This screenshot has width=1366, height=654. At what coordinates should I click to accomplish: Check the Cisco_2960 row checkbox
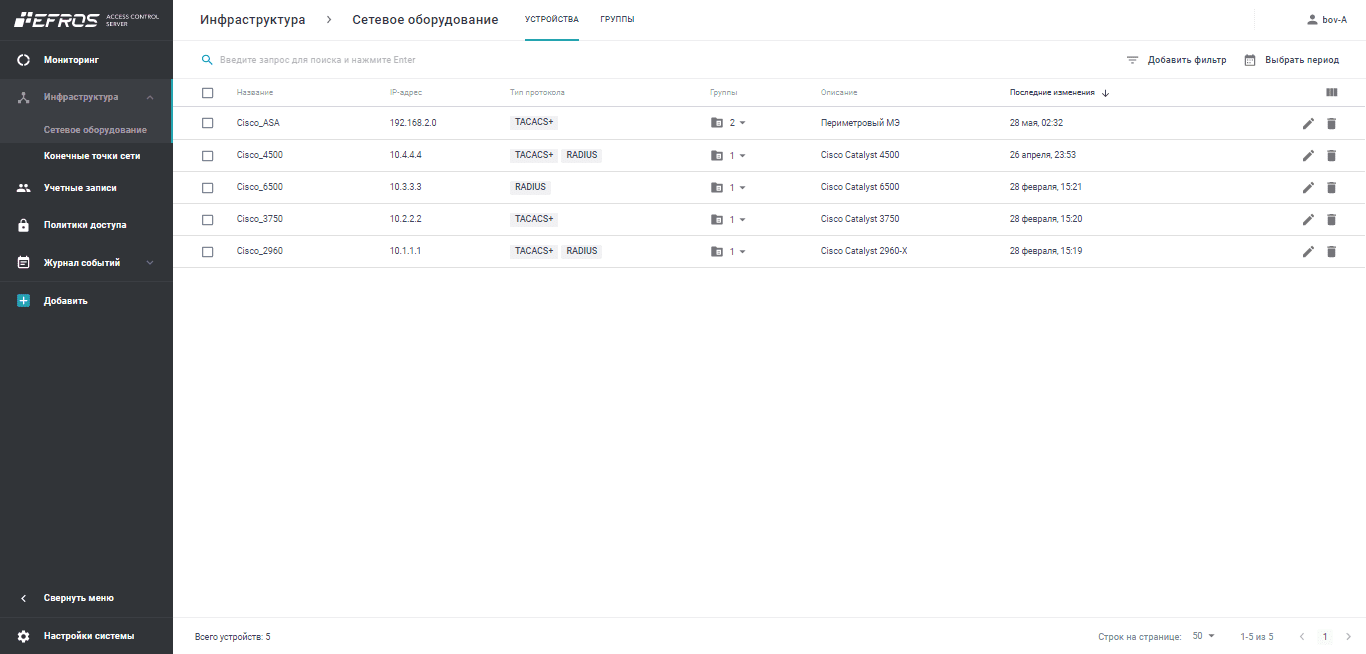pyautogui.click(x=208, y=251)
